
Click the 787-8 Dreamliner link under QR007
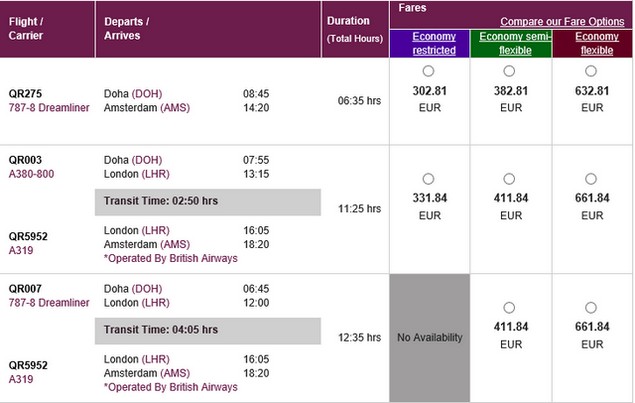pos(49,303)
